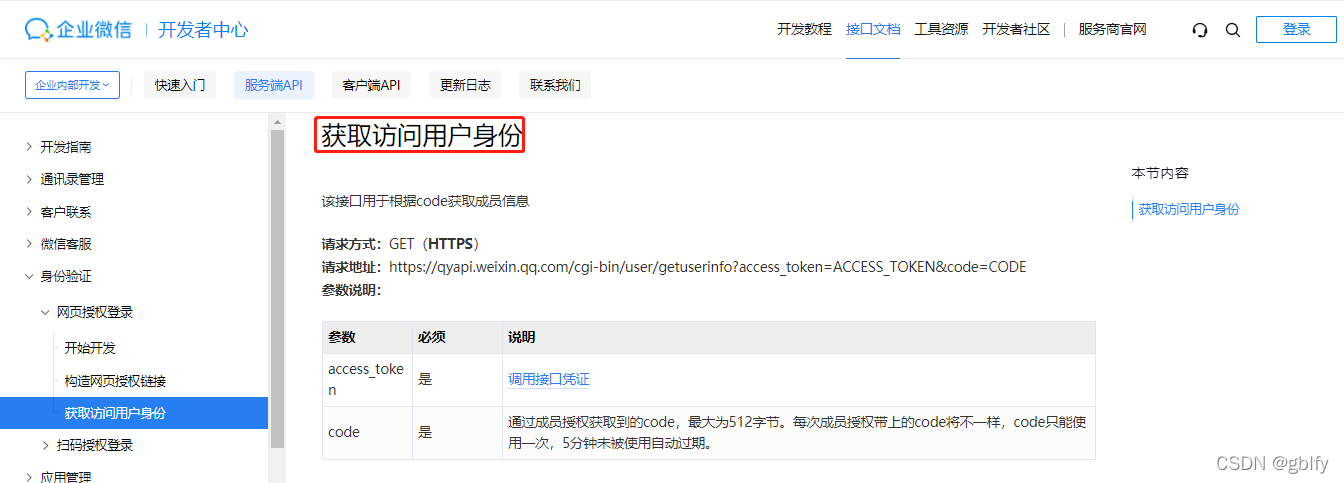
Task: Open the 开发教程 menu
Action: [x=804, y=29]
